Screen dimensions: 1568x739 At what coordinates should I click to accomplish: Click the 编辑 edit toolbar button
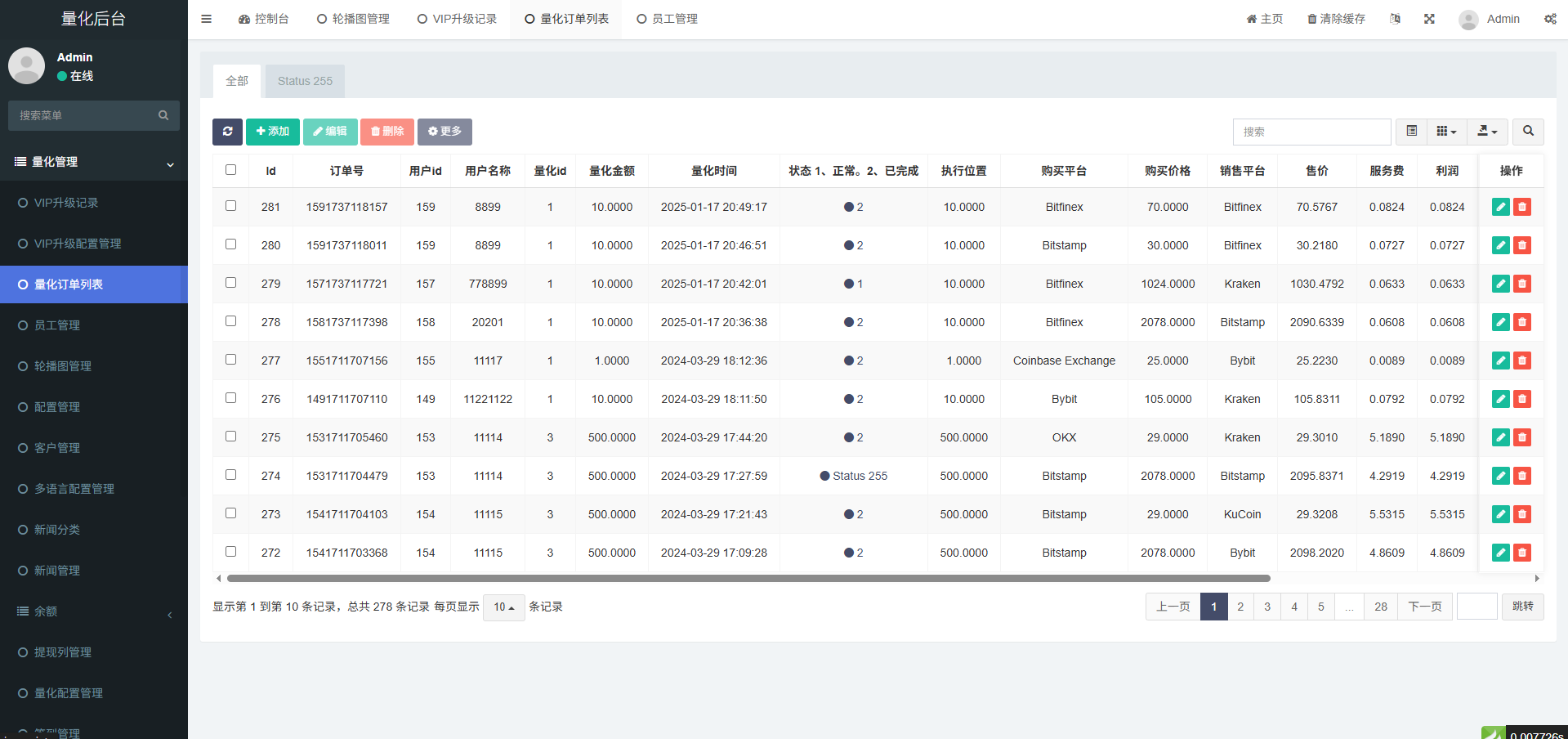[330, 132]
